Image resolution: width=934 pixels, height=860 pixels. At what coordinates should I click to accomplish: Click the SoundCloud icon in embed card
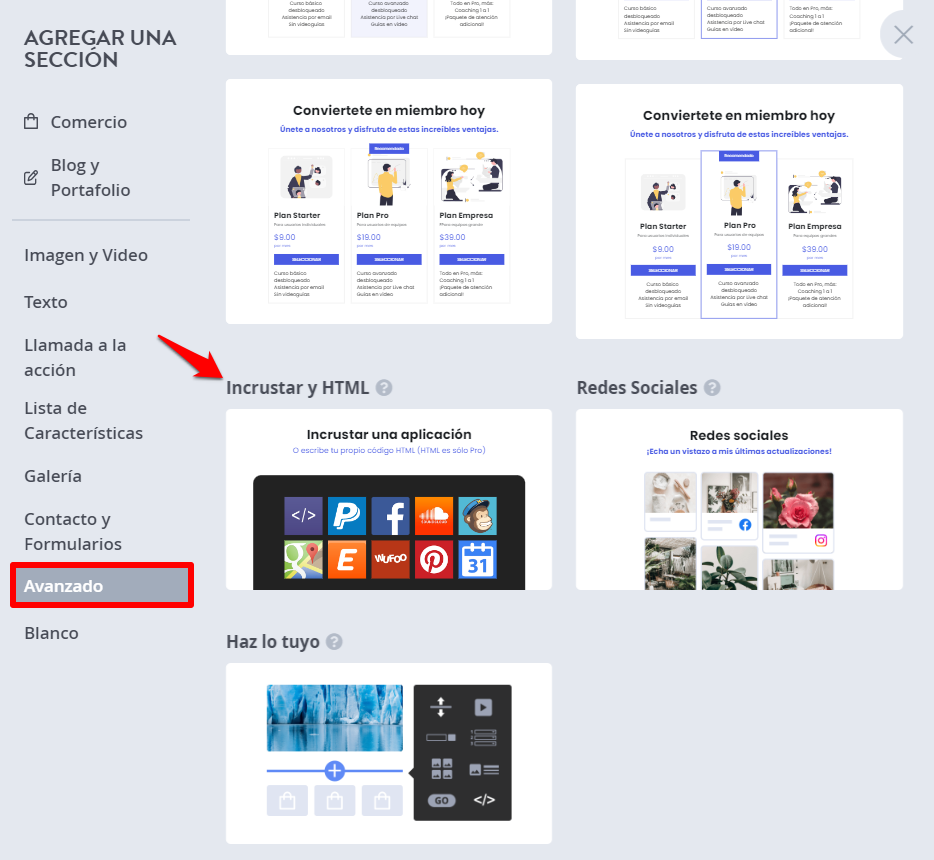[434, 516]
